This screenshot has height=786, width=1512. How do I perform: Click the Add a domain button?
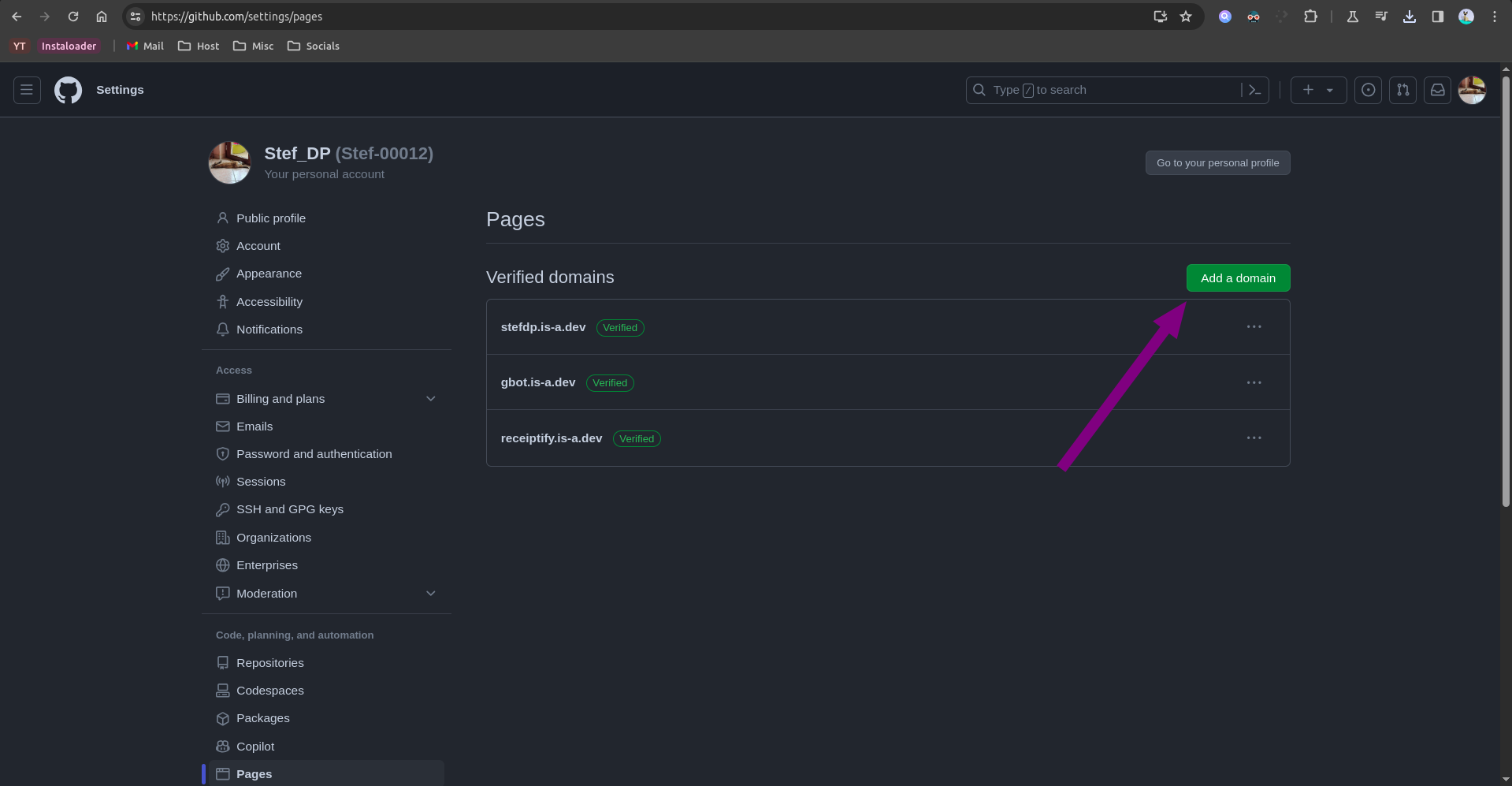[1237, 278]
